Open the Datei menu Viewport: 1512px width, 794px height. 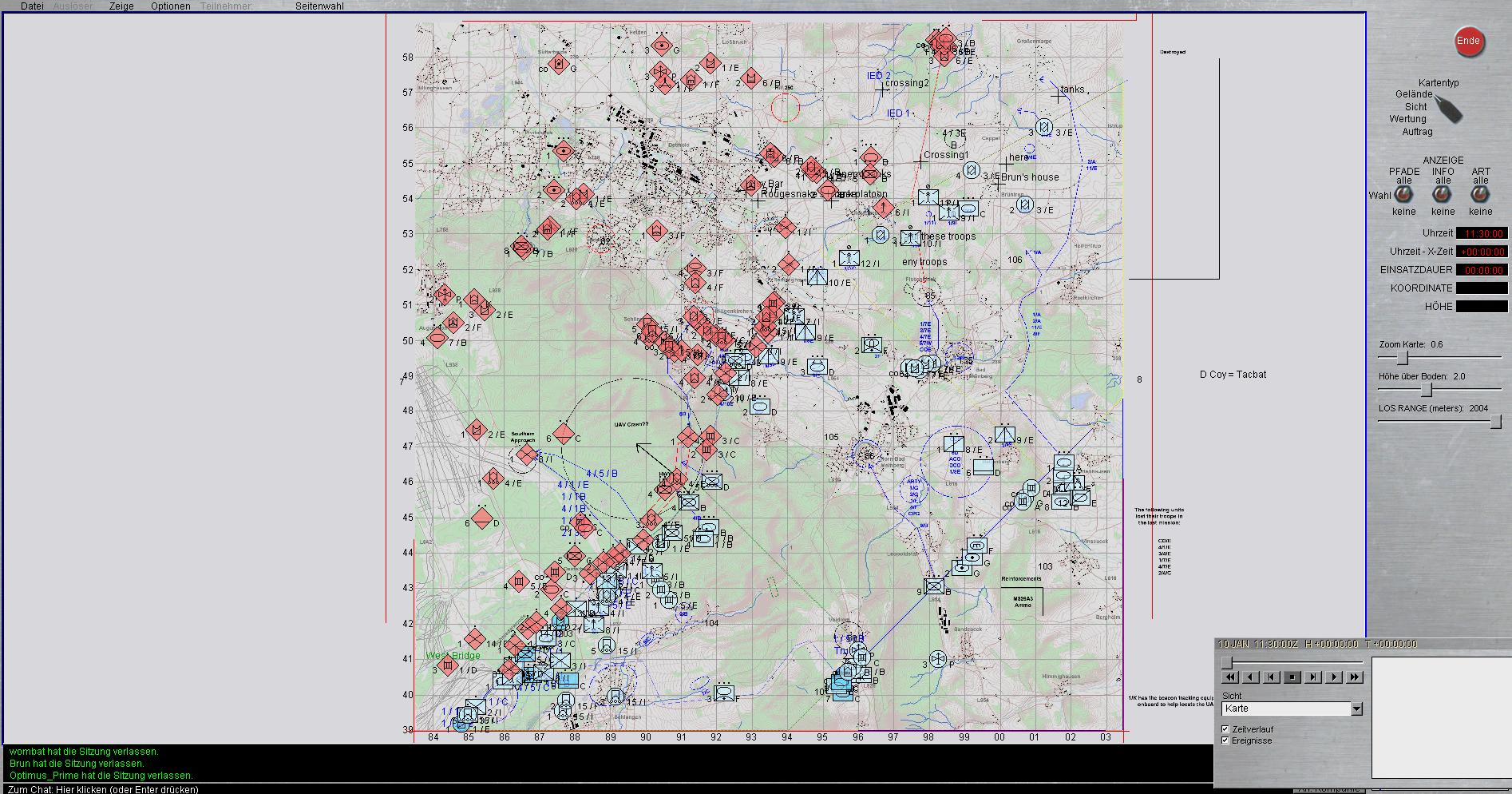(x=32, y=6)
